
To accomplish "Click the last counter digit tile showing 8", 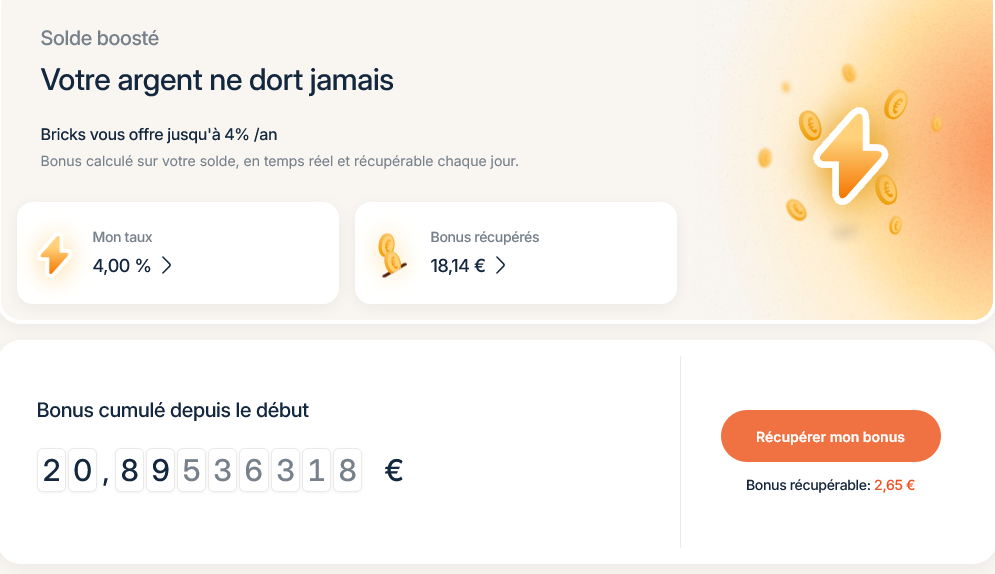I will coord(347,470).
